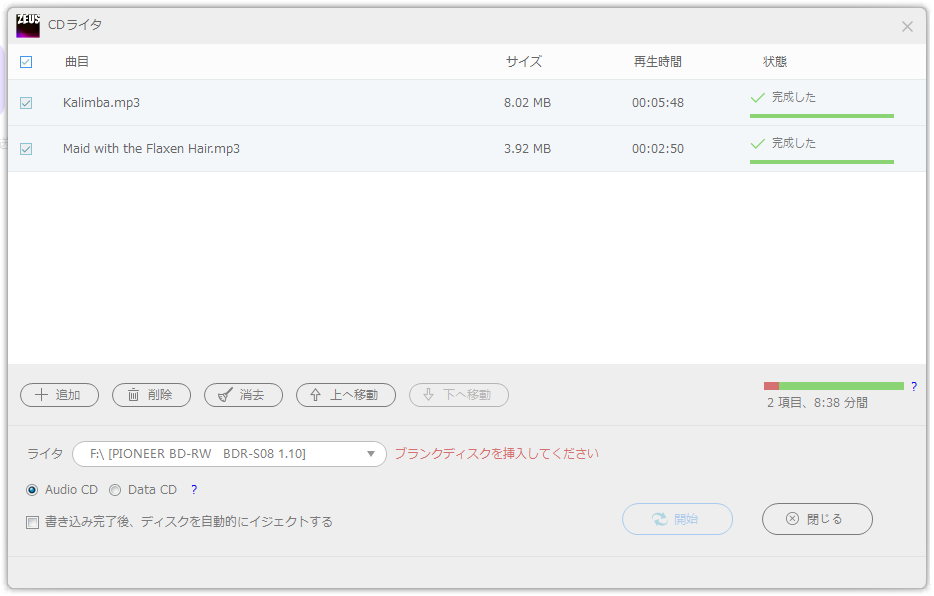This screenshot has width=934, height=596.
Task: Click the CDライタ window title
Action: (x=75, y=25)
